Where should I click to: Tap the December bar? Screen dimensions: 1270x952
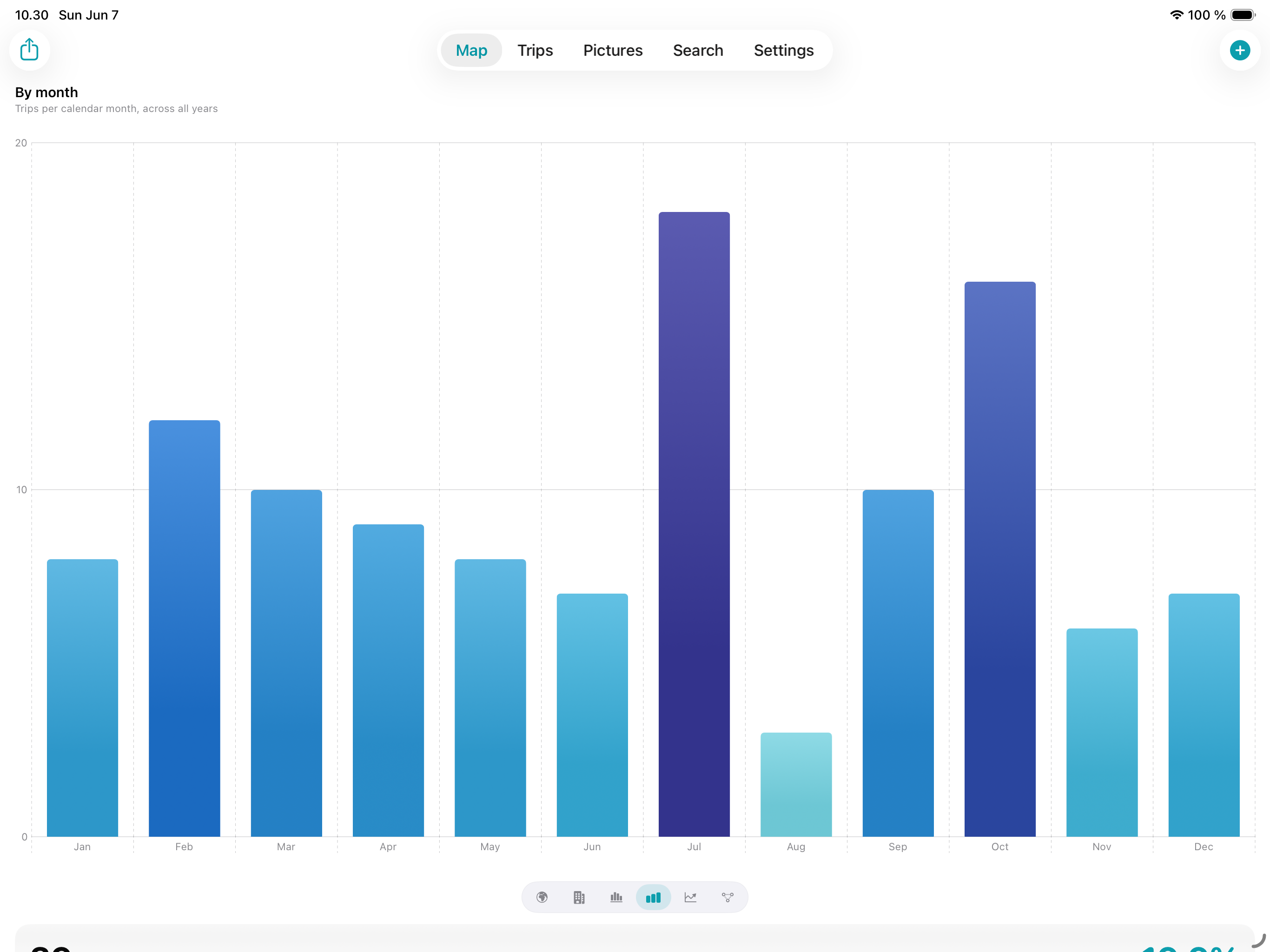1204,715
